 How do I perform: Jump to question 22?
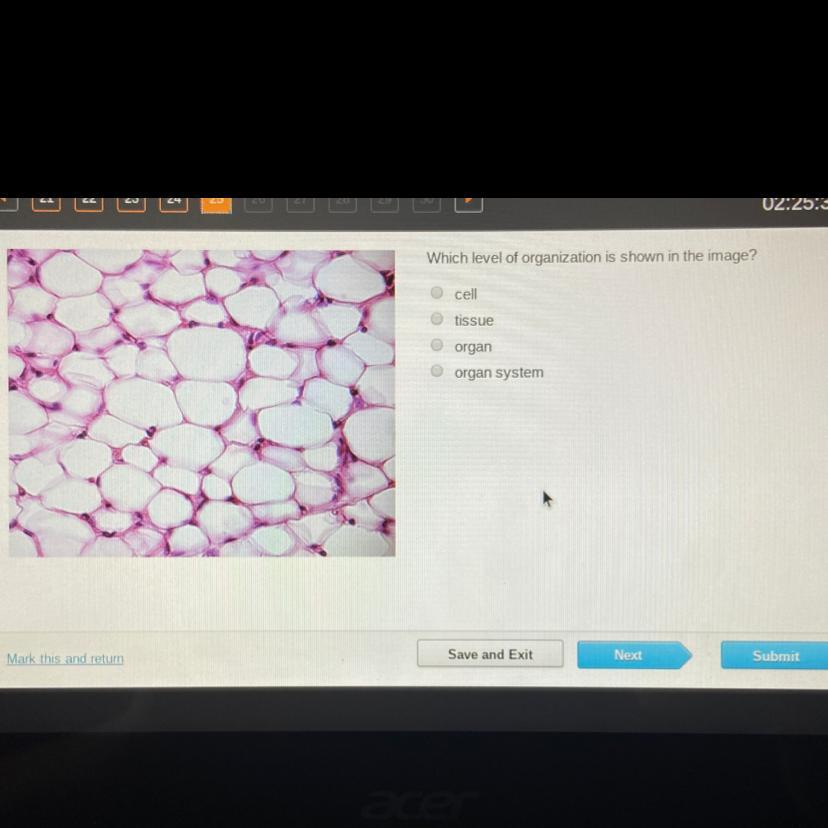point(89,204)
